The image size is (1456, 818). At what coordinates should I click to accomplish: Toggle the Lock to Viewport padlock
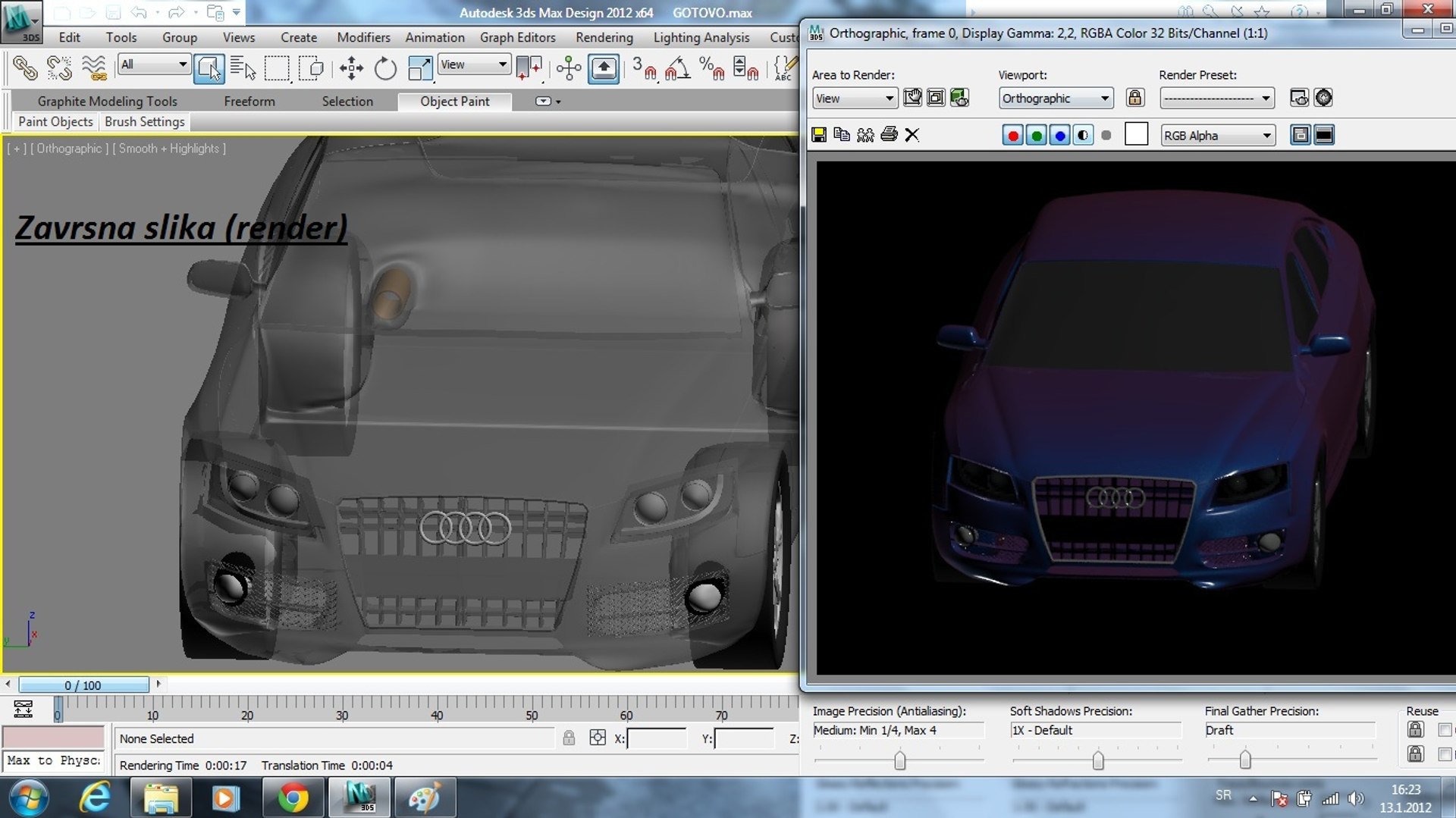coord(1134,97)
